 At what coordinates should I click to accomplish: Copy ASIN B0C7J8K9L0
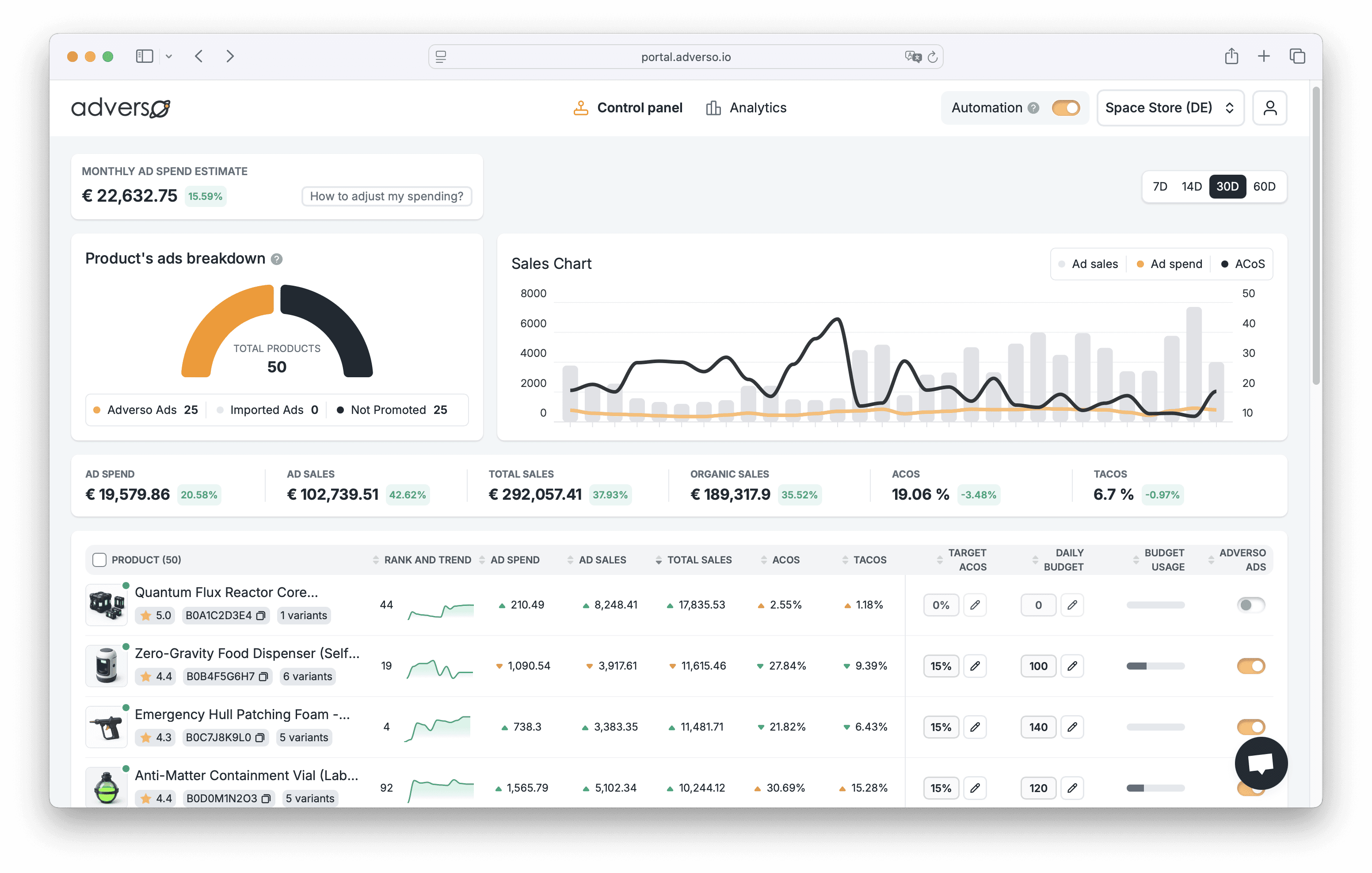[260, 737]
